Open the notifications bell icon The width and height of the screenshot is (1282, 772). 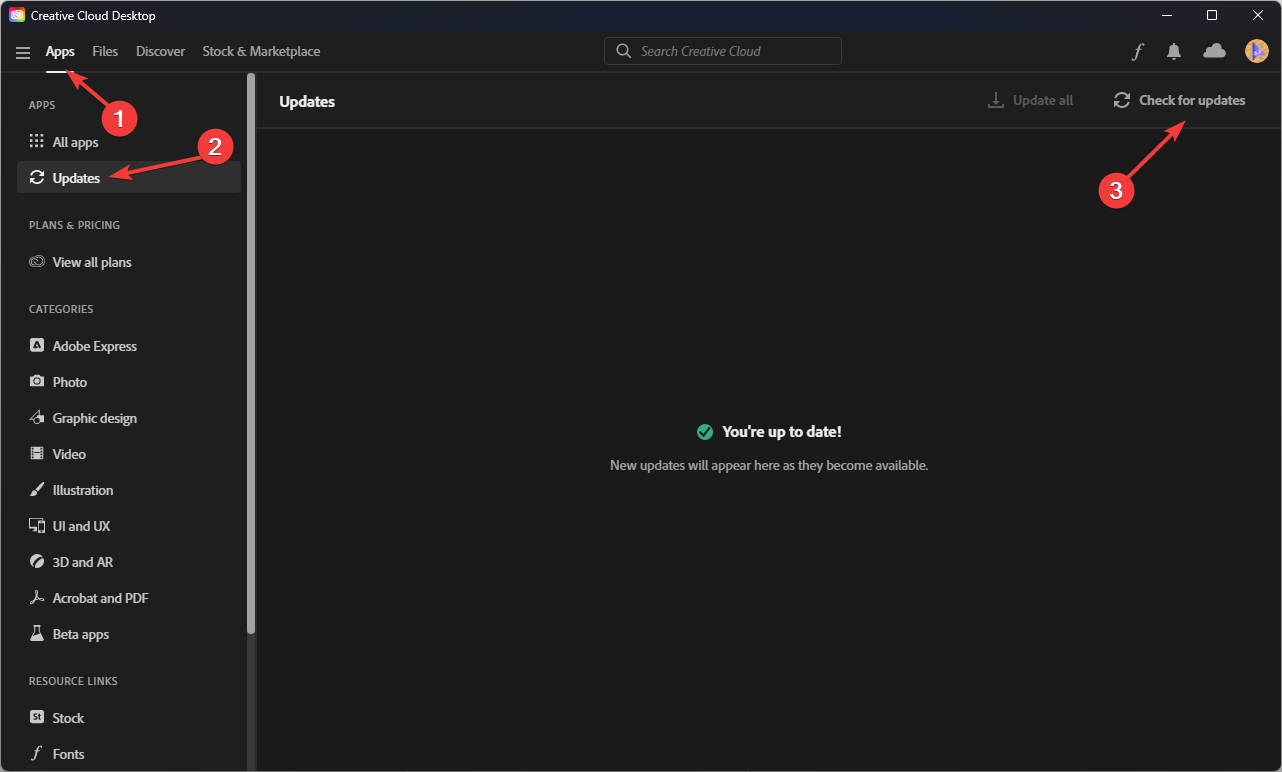pyautogui.click(x=1174, y=52)
